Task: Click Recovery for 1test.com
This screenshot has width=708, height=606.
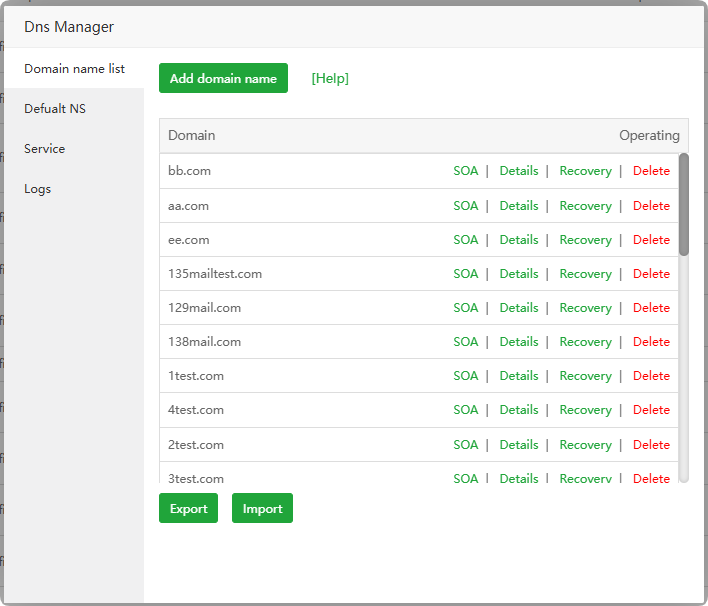Action: 585,376
